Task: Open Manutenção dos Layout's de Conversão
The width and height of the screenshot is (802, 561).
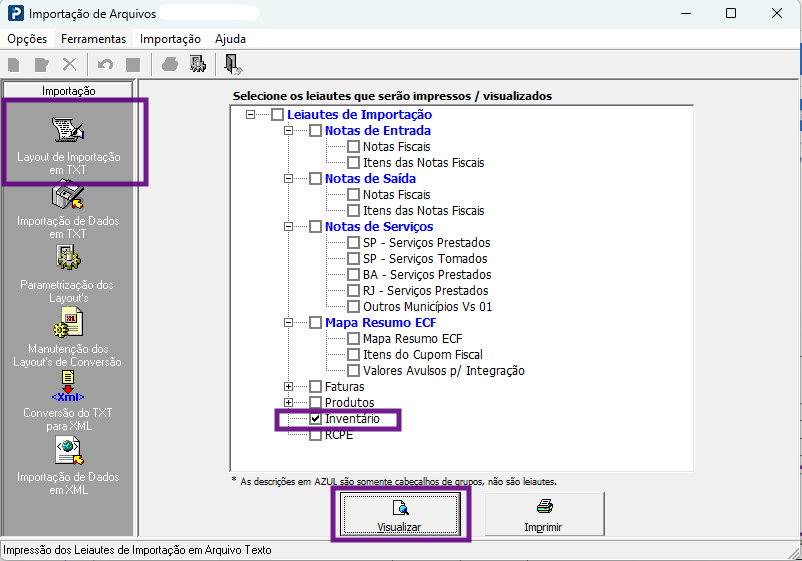Action: coord(69,338)
